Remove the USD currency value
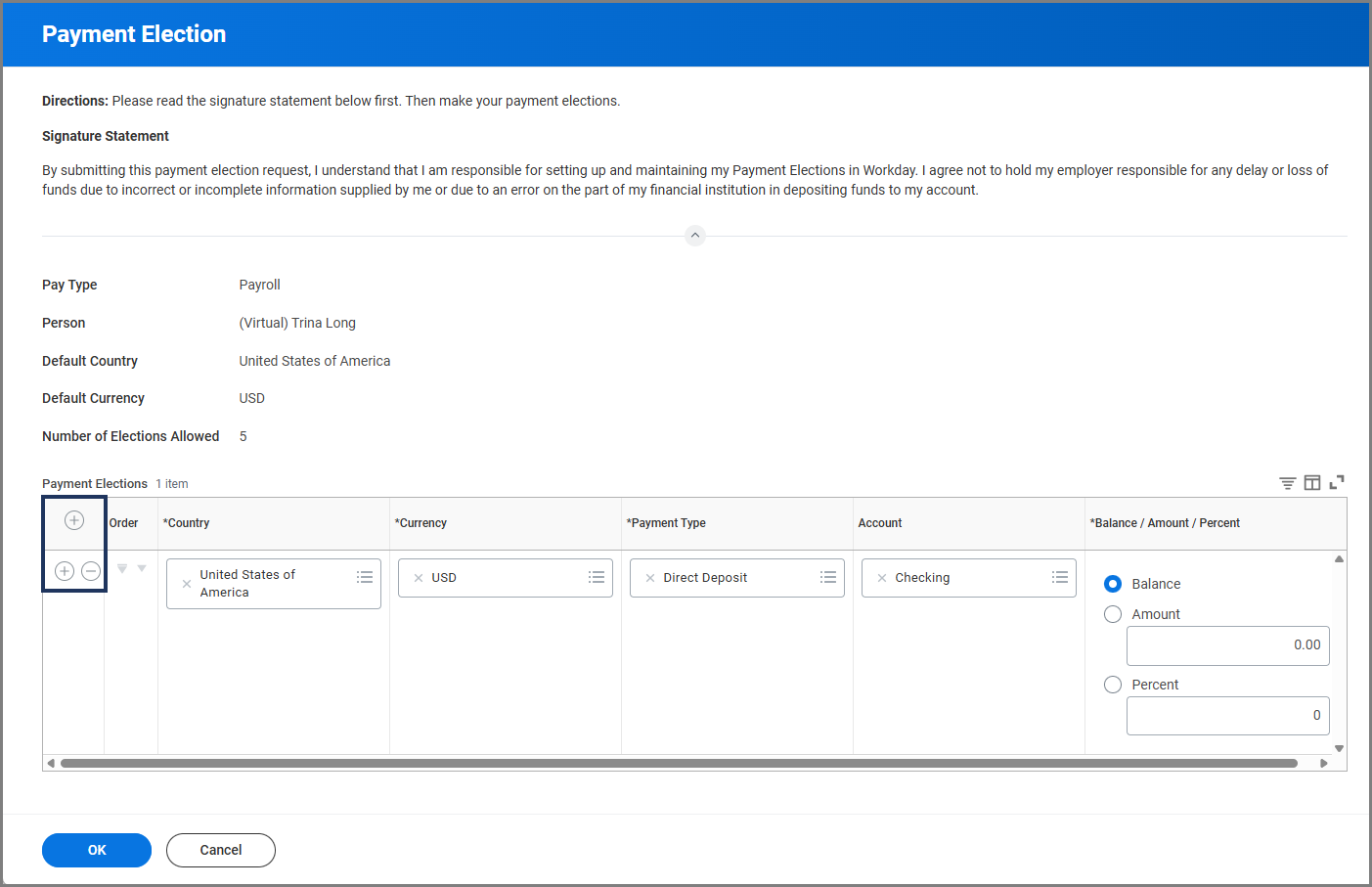Viewport: 1372px width, 887px height. [x=419, y=578]
